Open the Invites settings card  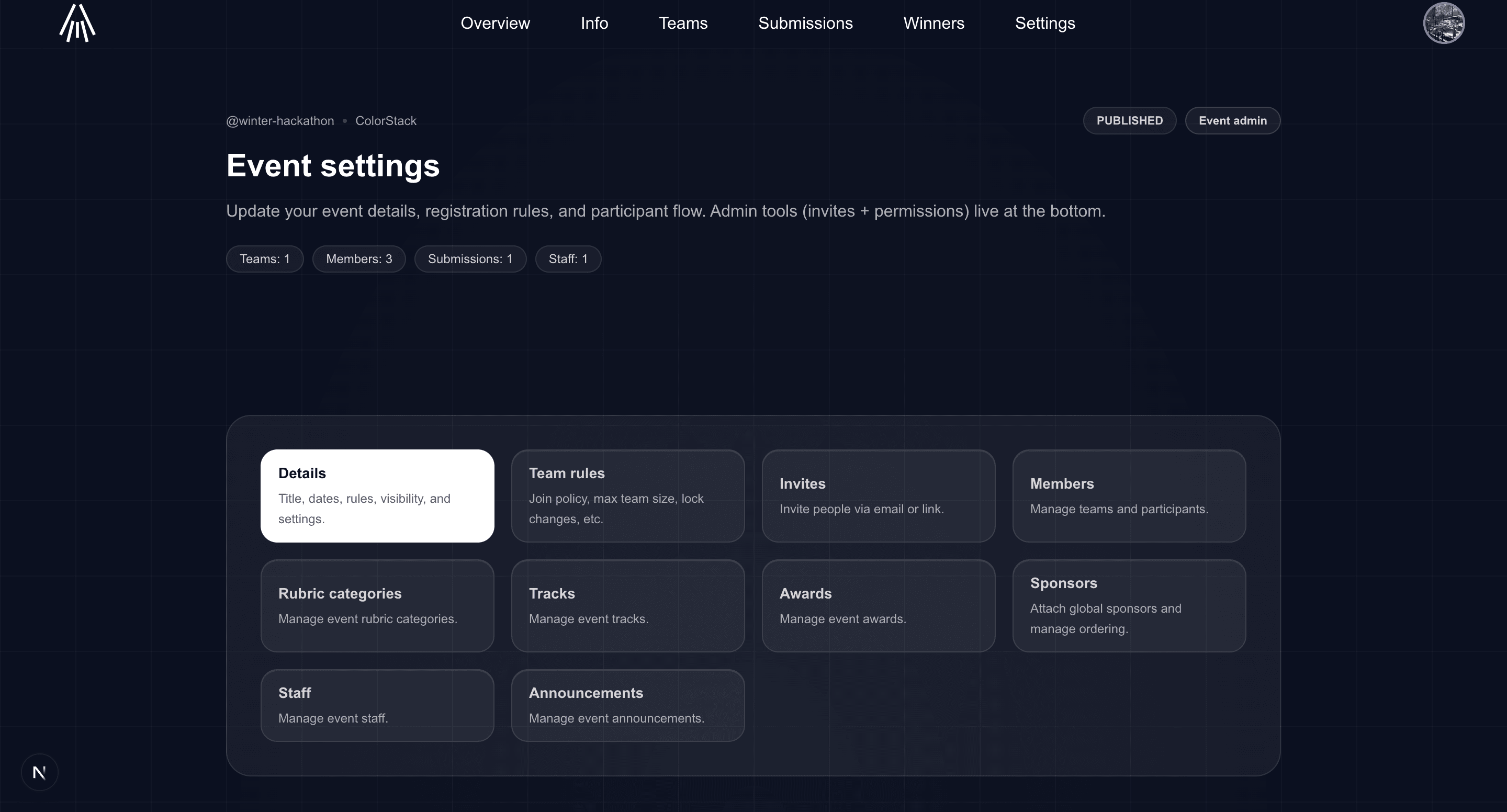878,495
